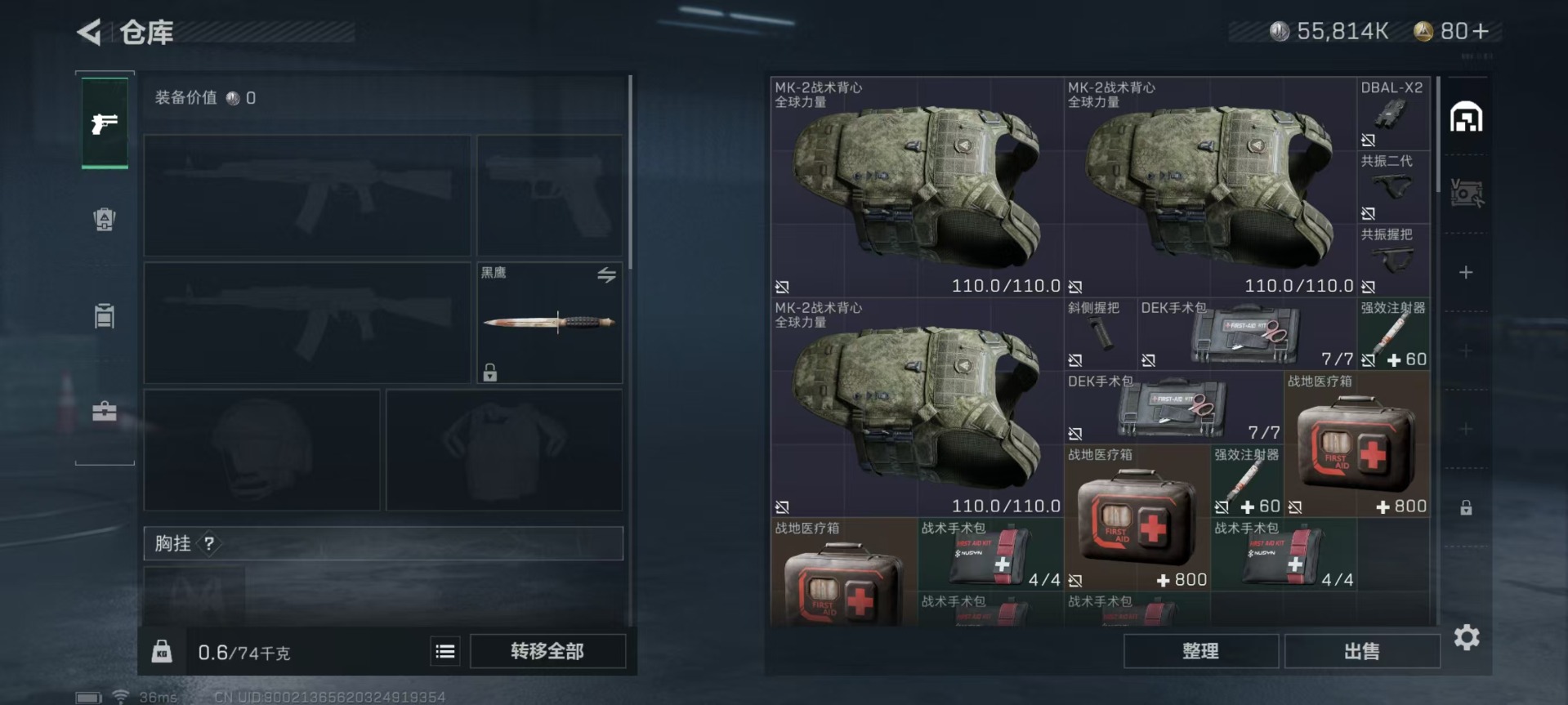
Task: Add a storage box with plus
Action: pyautogui.click(x=1467, y=272)
